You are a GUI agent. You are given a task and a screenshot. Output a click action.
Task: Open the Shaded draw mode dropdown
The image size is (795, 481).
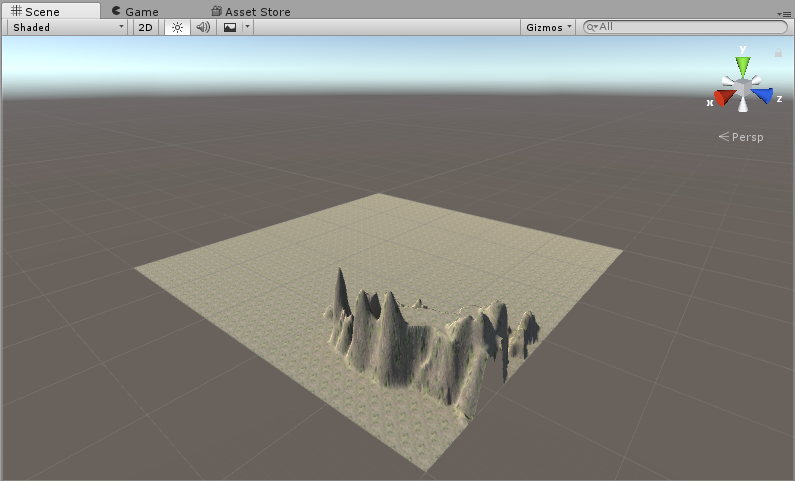pos(67,27)
